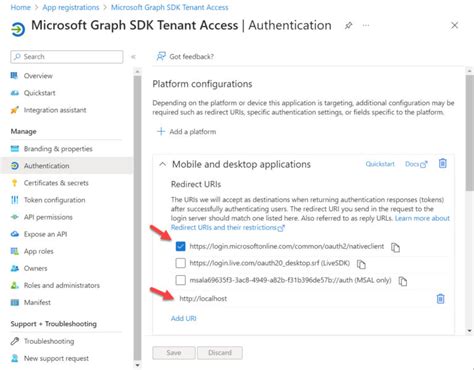Viewport: 474px width, 370px height.
Task: Pin the Authentication blade with pin icon
Action: tap(348, 26)
